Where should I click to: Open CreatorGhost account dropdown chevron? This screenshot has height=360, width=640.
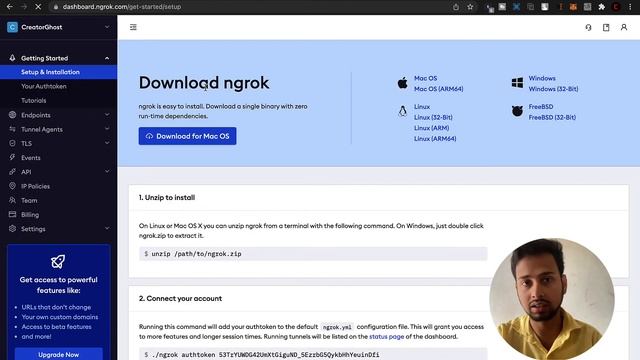(107, 27)
